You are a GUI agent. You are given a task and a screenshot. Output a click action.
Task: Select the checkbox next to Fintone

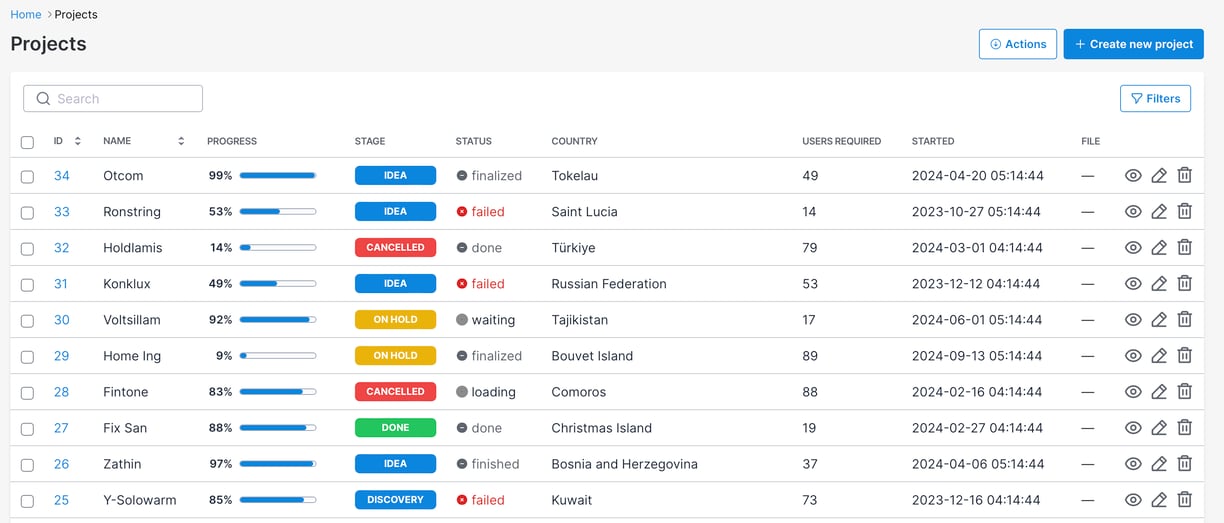click(27, 392)
